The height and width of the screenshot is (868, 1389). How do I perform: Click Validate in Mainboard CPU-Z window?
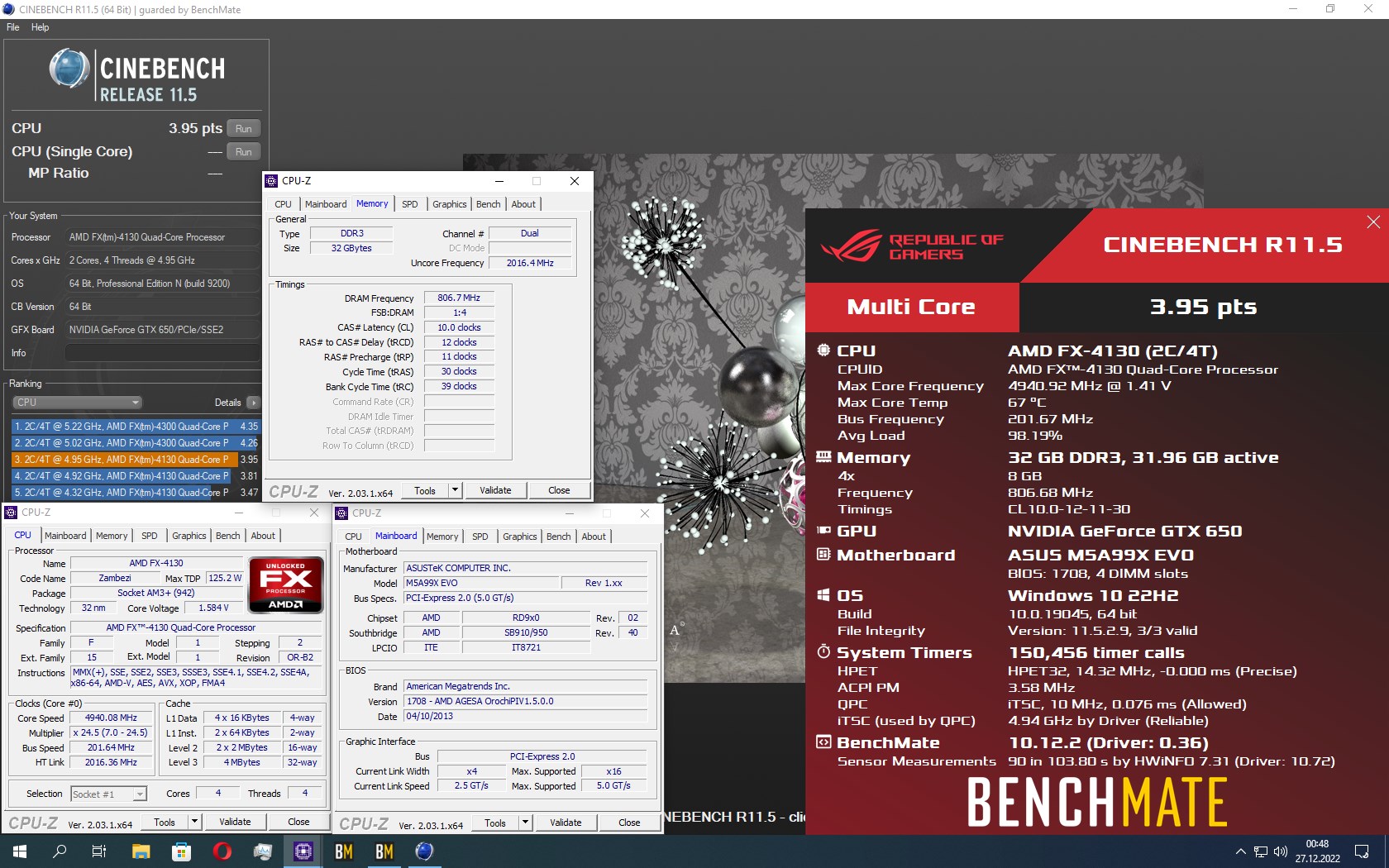[x=566, y=823]
